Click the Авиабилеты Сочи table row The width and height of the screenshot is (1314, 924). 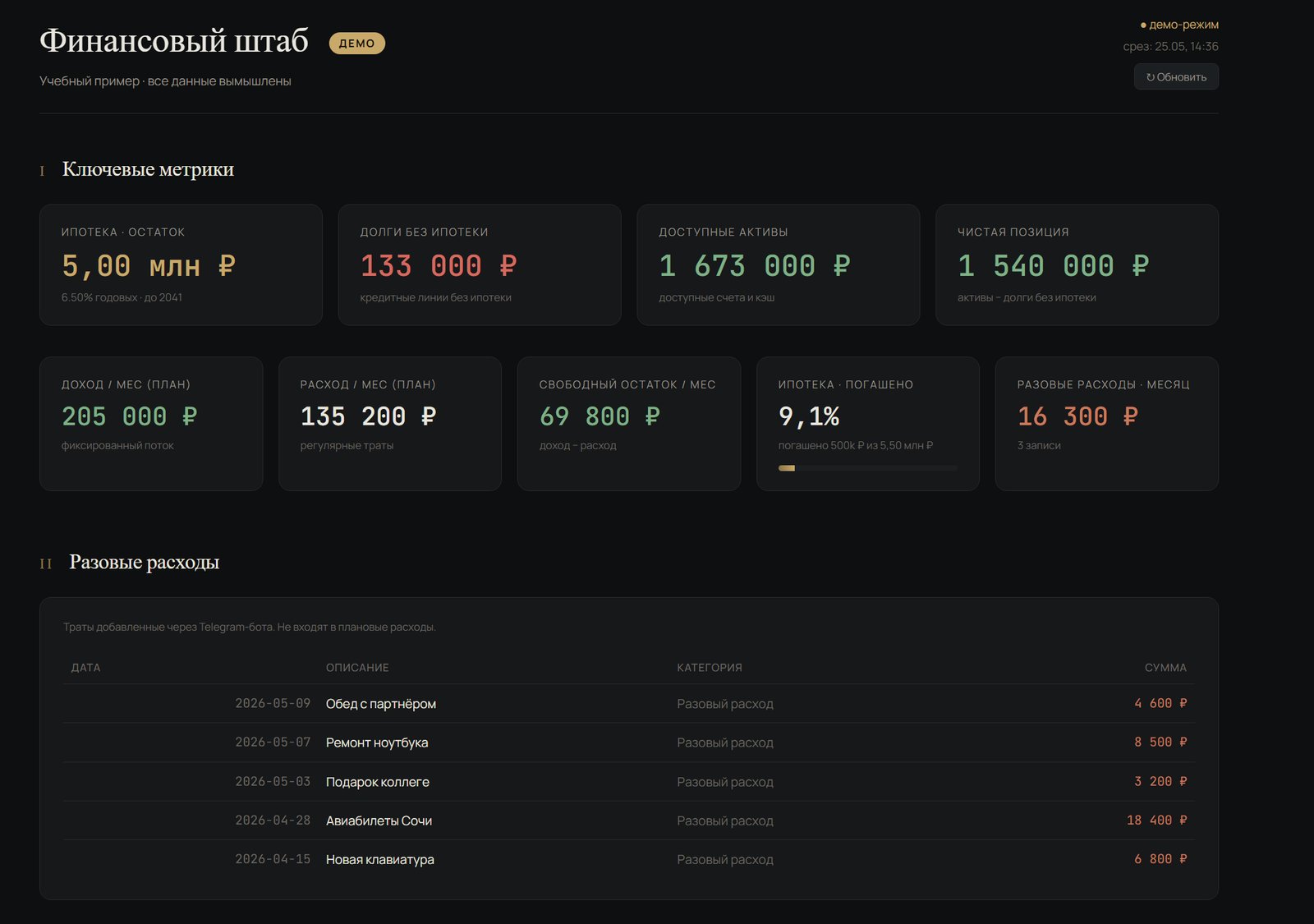pos(629,821)
